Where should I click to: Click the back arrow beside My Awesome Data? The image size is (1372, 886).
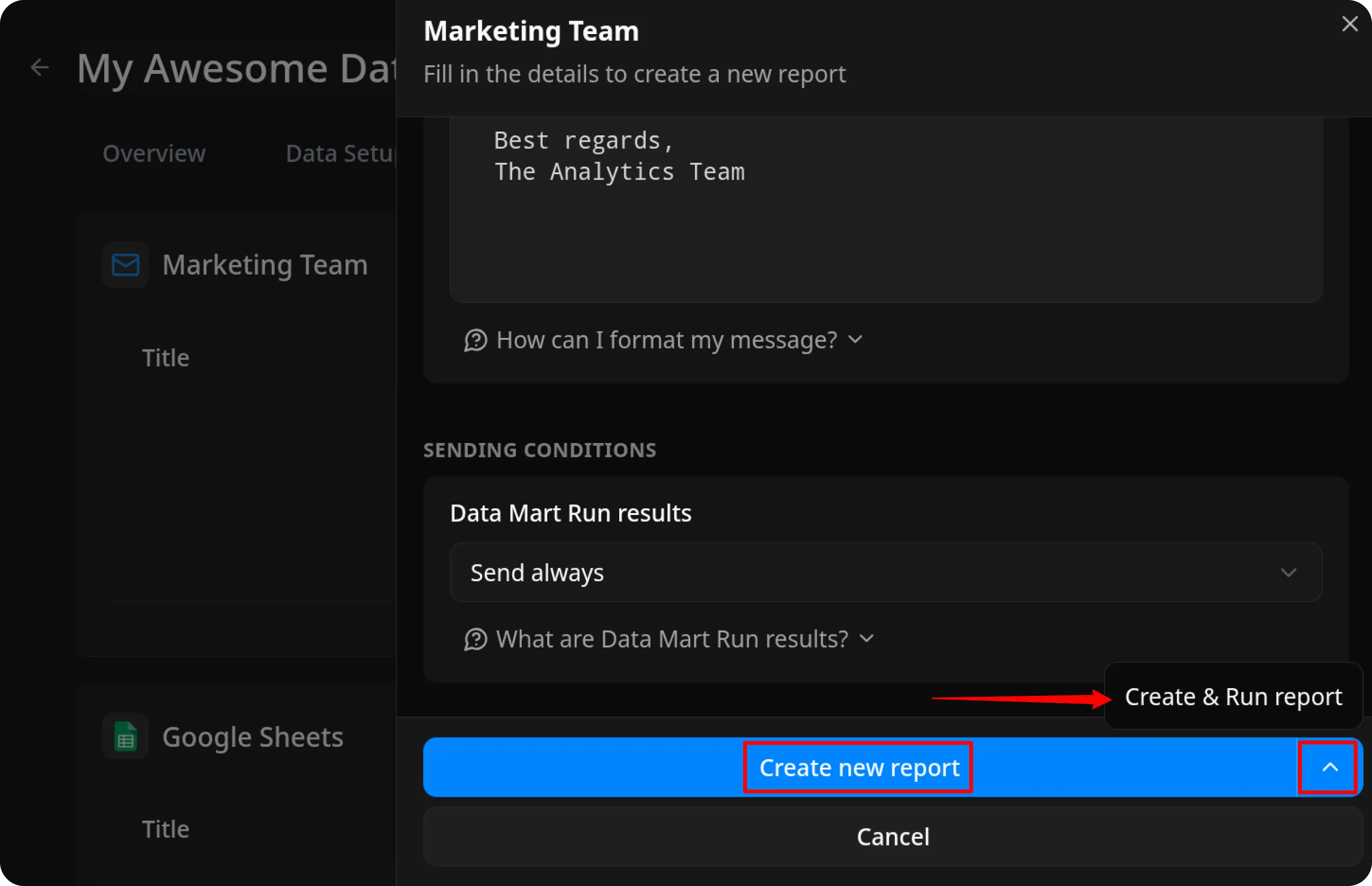(x=40, y=67)
